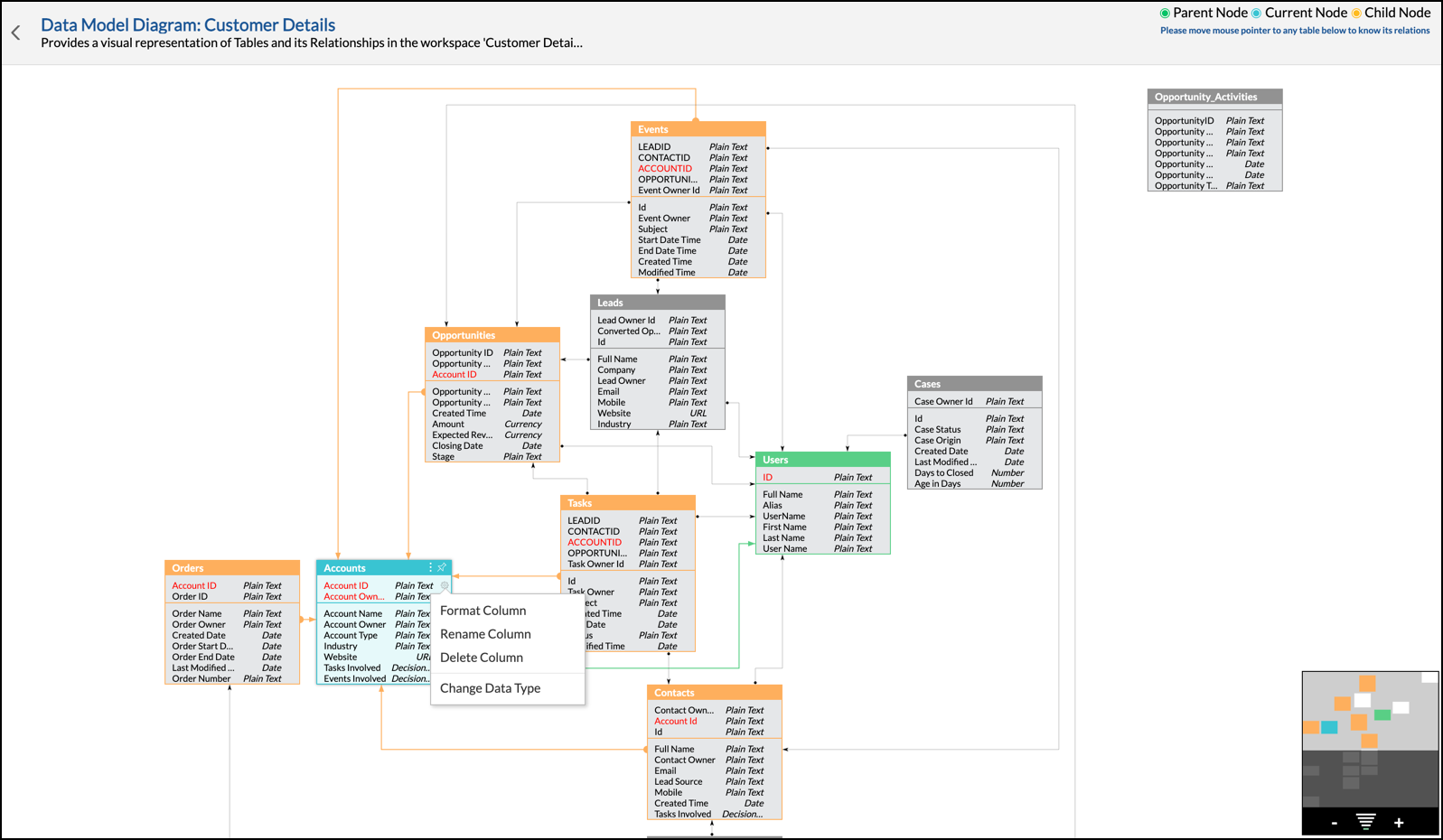Zoom out using the minus button in minimap
This screenshot has width=1443, height=840.
click(1335, 822)
